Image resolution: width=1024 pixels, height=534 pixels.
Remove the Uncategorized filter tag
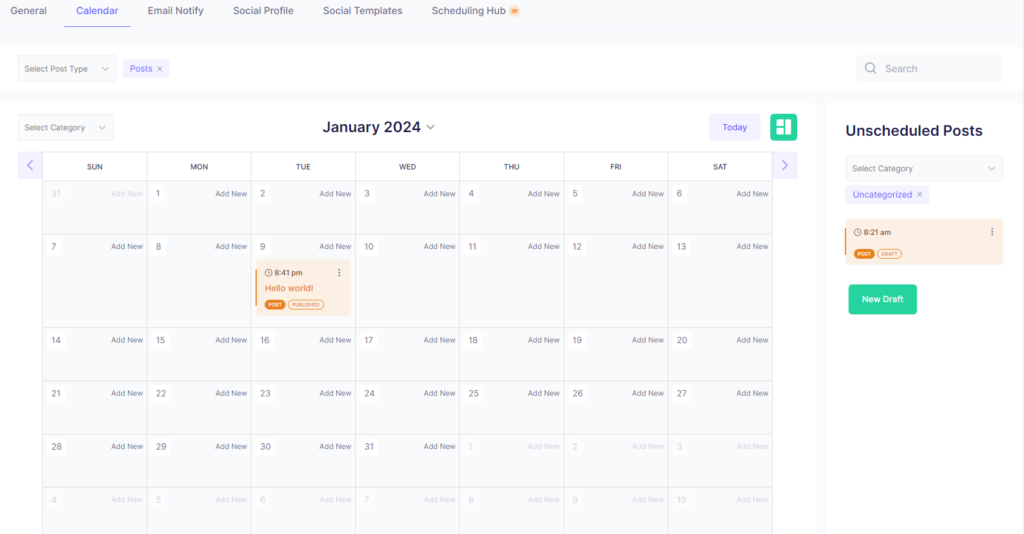coord(920,195)
